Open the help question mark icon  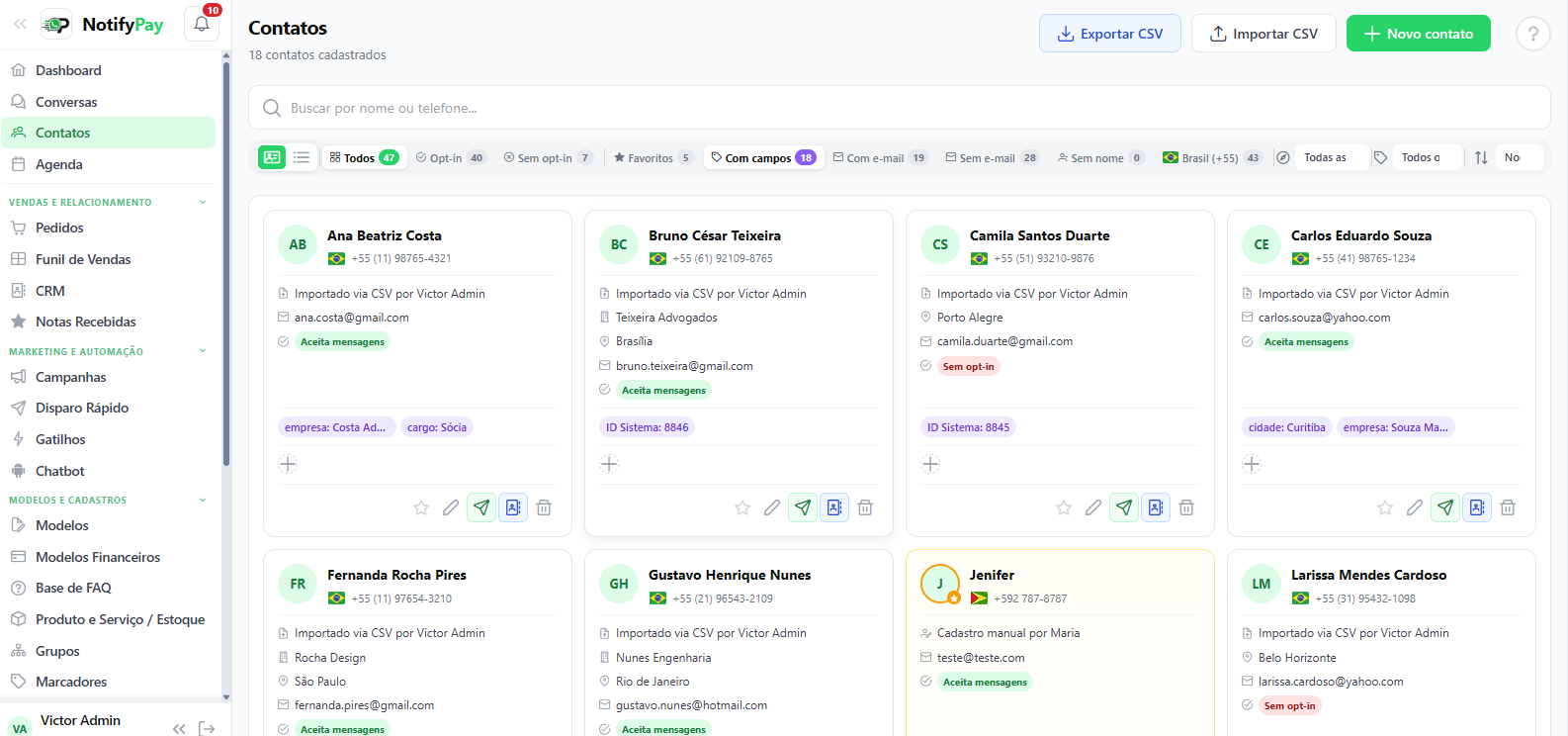1532,34
